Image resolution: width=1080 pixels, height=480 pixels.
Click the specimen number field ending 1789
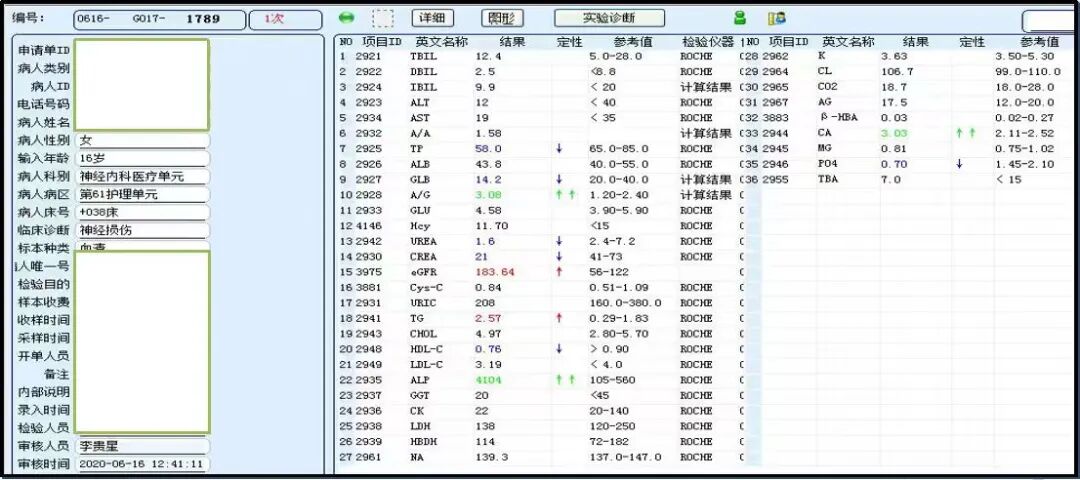coord(159,19)
